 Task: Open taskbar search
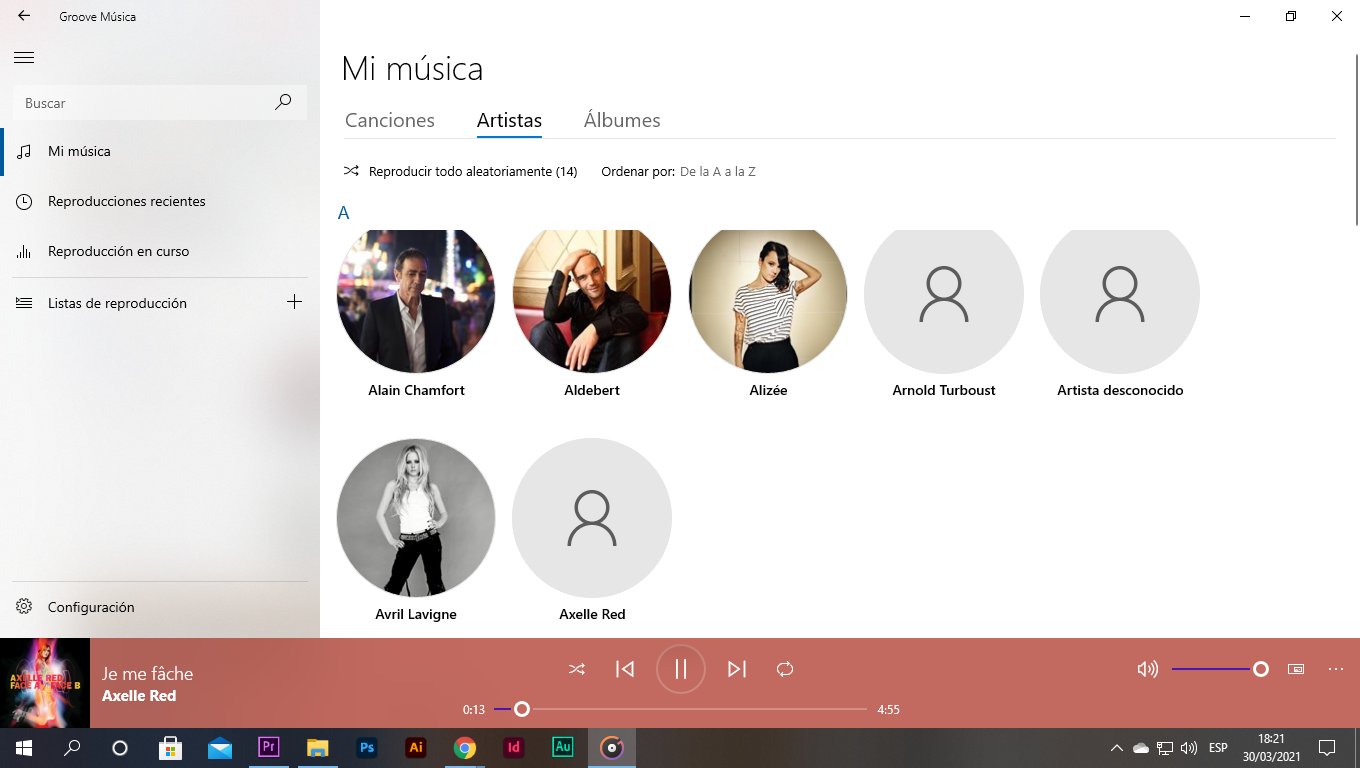pos(72,748)
